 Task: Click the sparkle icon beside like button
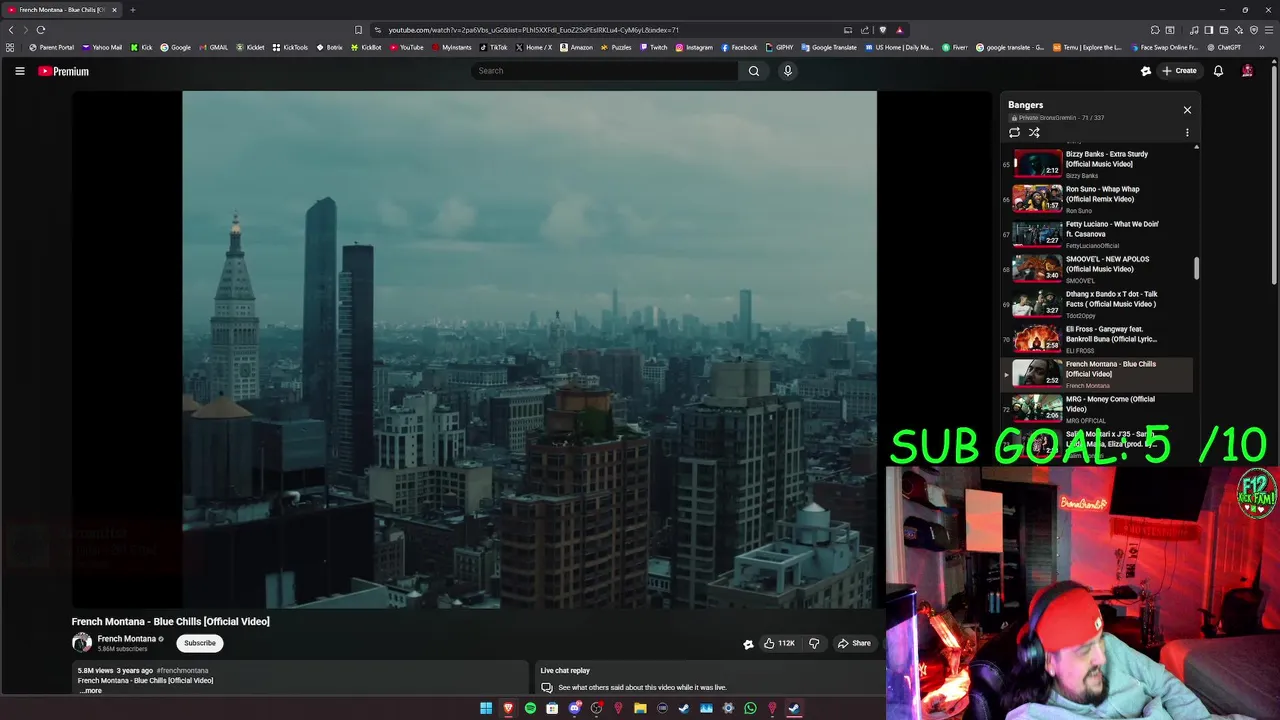748,644
